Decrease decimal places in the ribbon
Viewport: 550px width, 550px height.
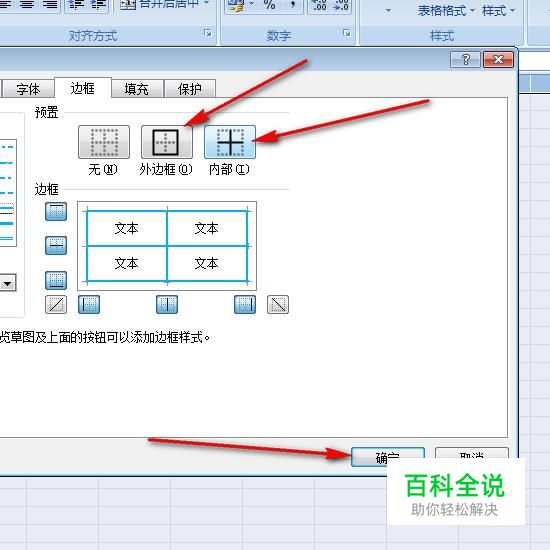click(x=341, y=5)
